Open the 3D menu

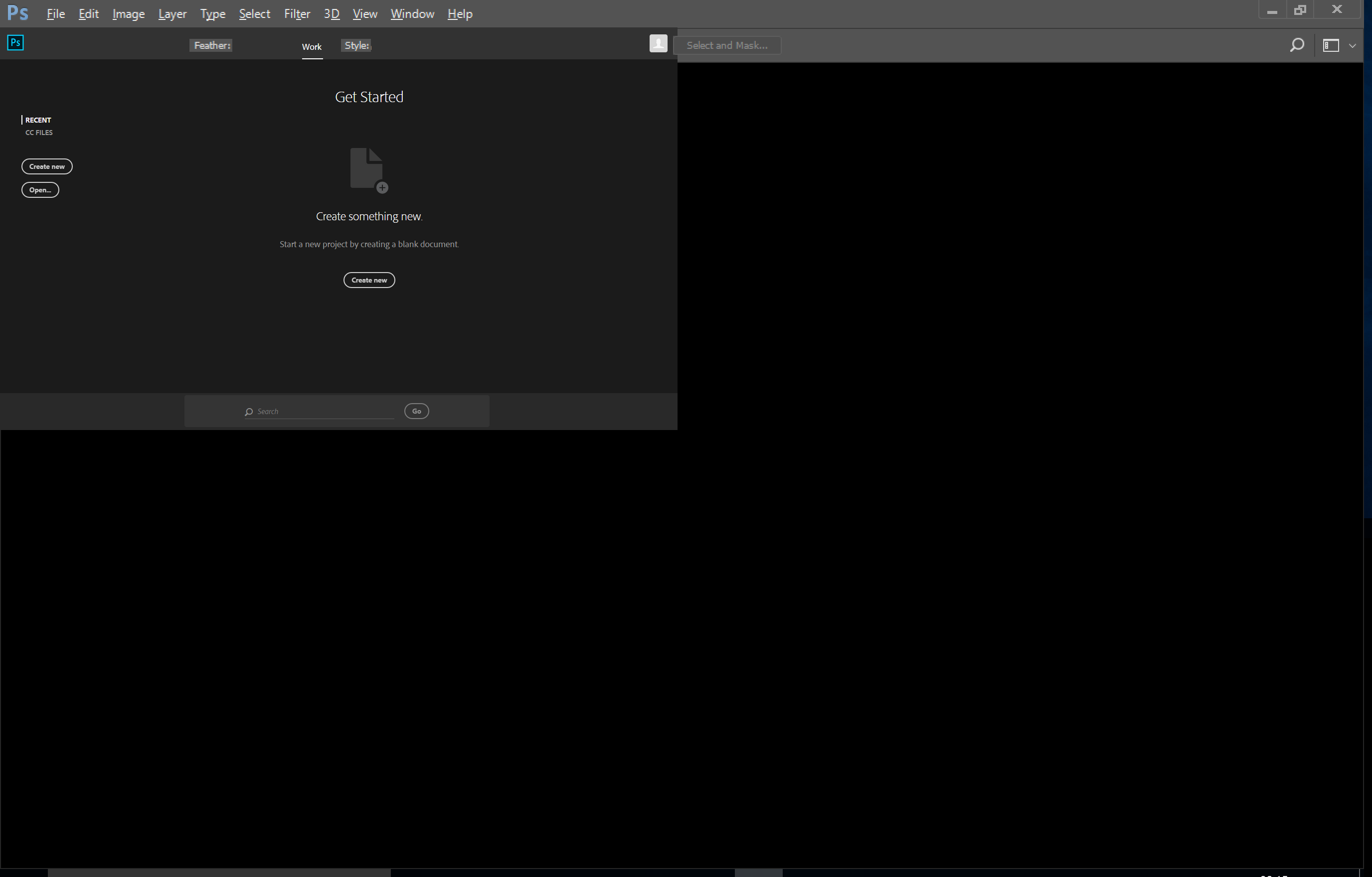331,13
